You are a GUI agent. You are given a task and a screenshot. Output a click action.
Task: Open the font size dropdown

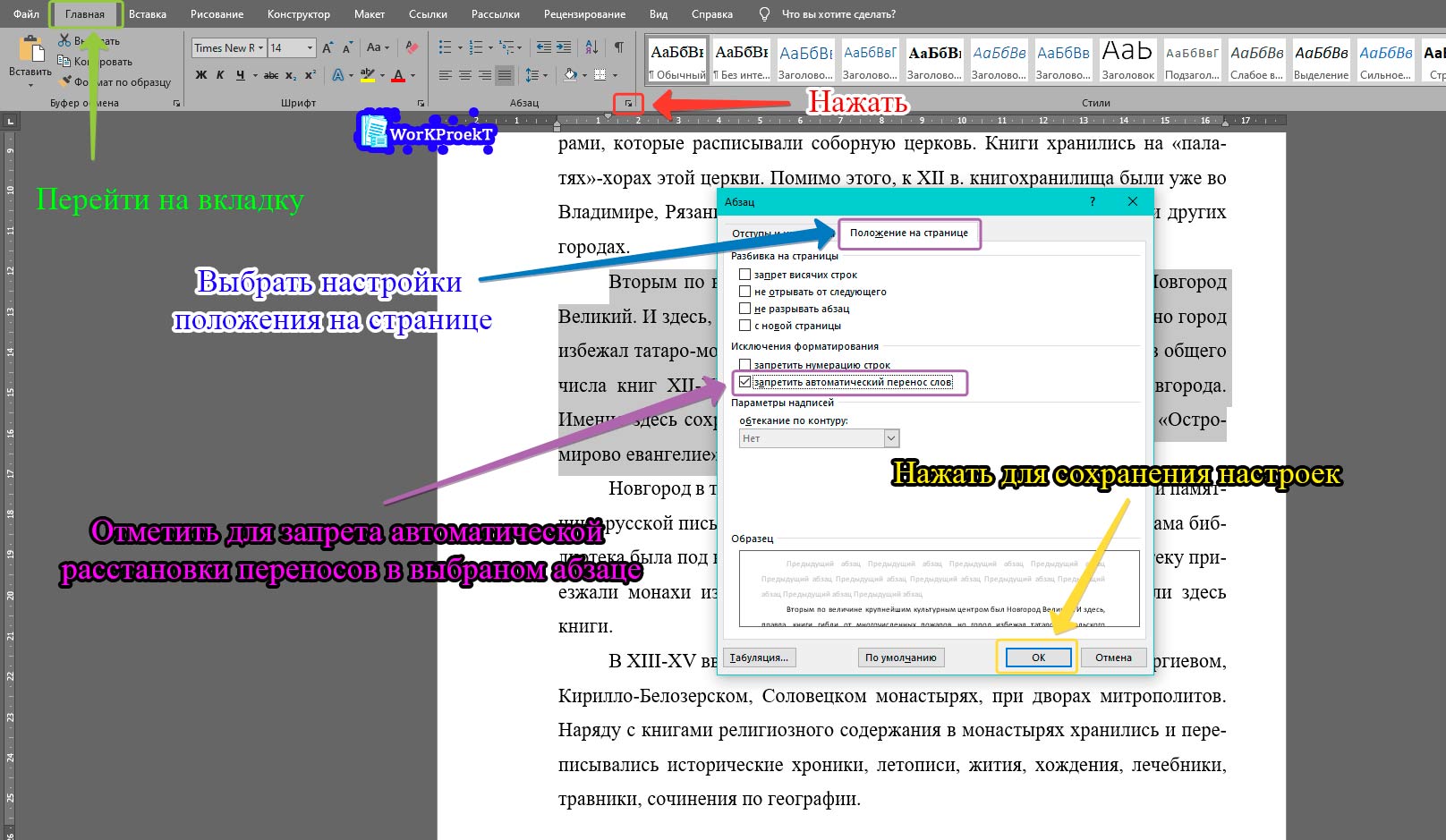310,47
